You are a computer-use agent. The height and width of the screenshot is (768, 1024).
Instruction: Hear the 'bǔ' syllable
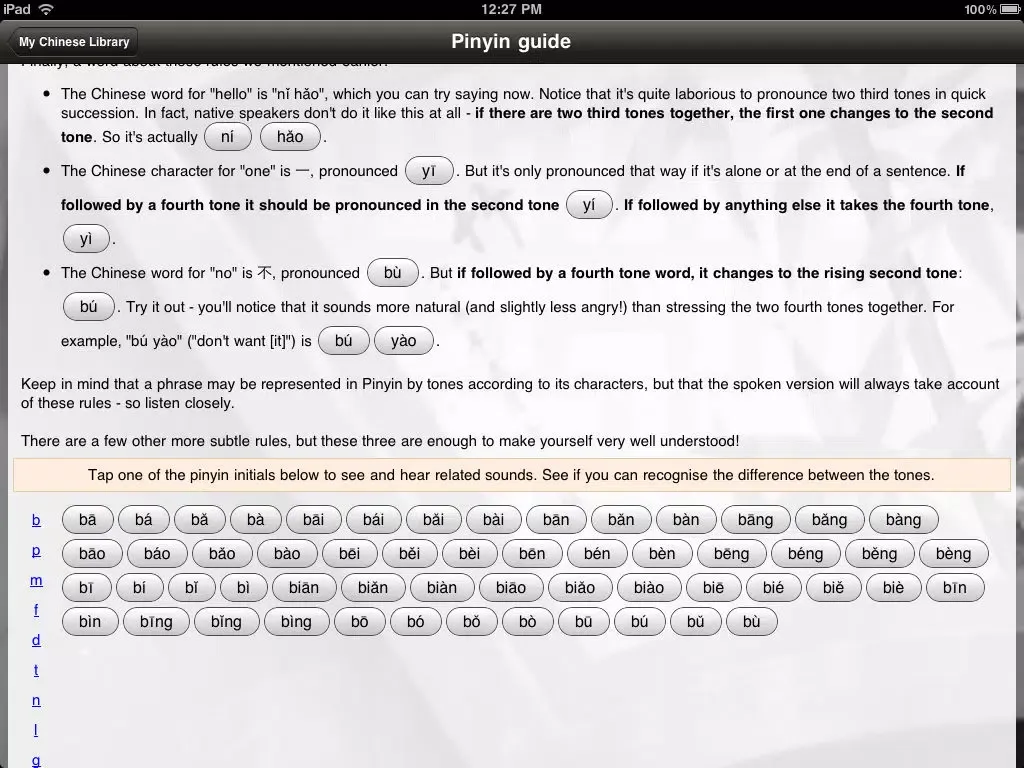pyautogui.click(x=696, y=621)
